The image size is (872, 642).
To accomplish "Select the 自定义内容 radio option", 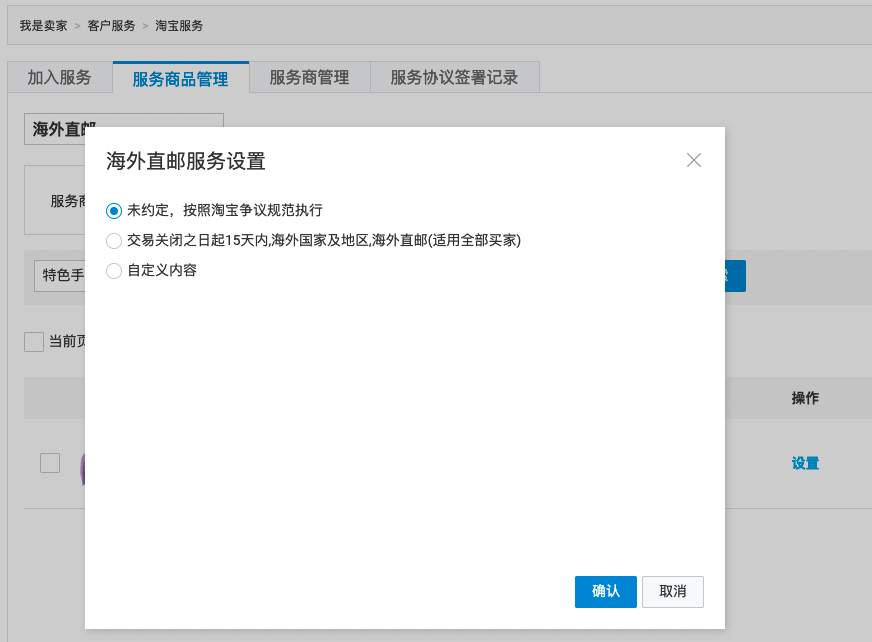I will [114, 271].
